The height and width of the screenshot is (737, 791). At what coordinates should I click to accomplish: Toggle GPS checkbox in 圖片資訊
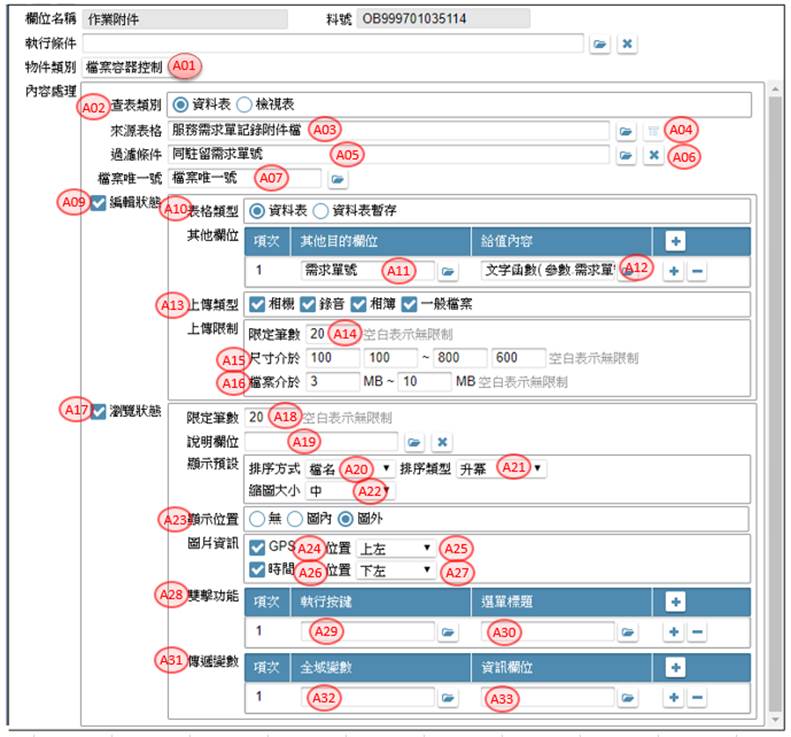pos(257,548)
